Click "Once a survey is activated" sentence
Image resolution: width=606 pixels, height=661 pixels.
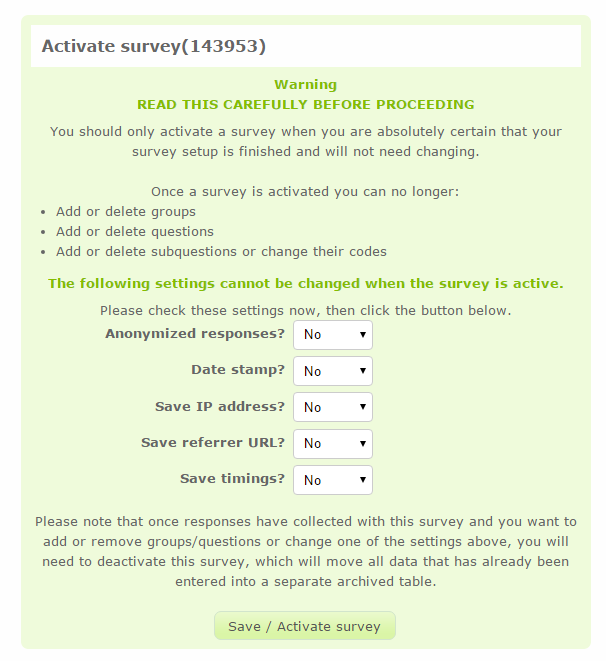[306, 191]
